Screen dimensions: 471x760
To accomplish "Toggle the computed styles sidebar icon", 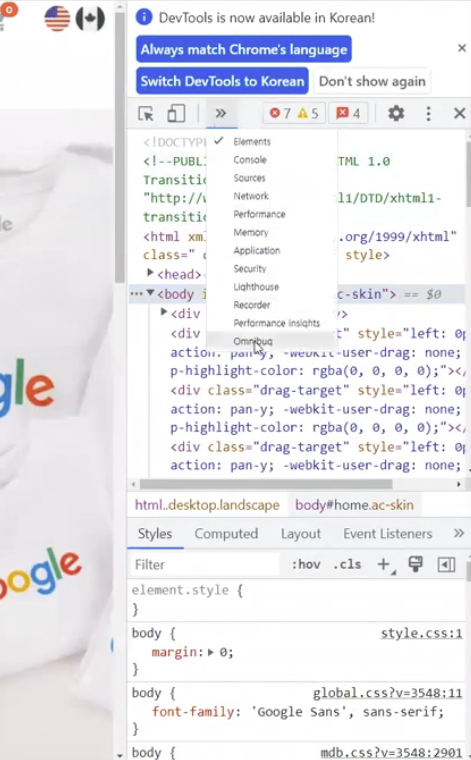I will (446, 565).
